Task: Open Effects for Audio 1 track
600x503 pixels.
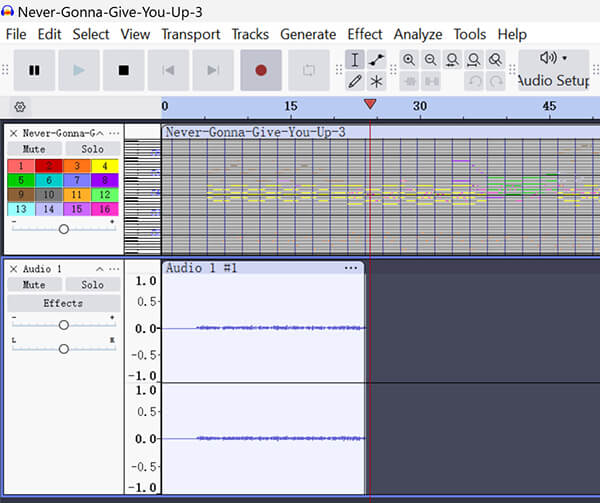Action: (64, 303)
